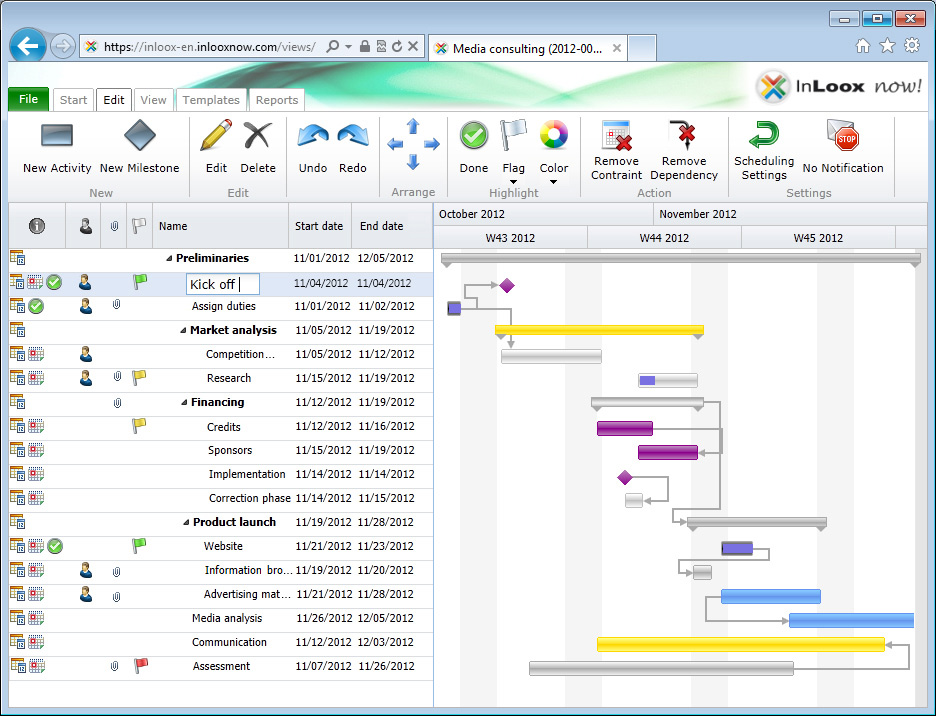The image size is (936, 716).
Task: Click the yellow flag on Research row
Action: click(x=139, y=377)
